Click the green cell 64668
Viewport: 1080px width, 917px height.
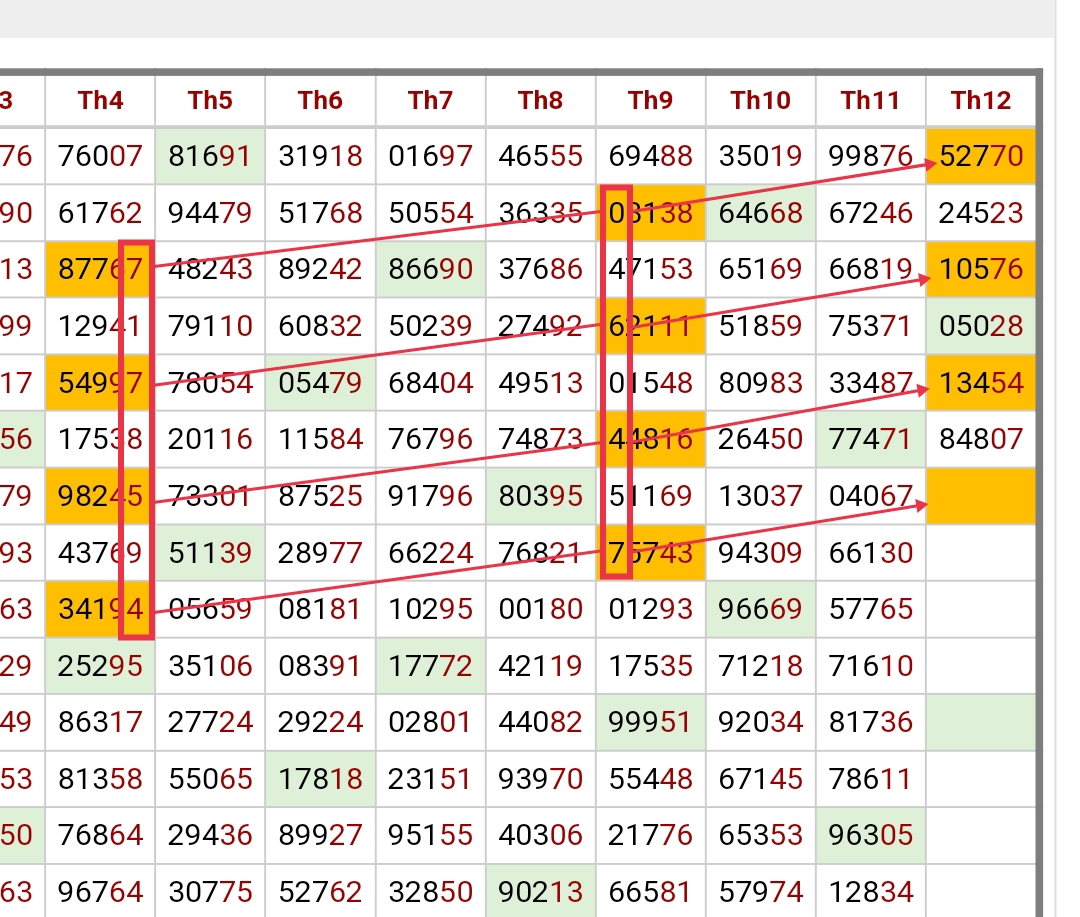point(762,213)
